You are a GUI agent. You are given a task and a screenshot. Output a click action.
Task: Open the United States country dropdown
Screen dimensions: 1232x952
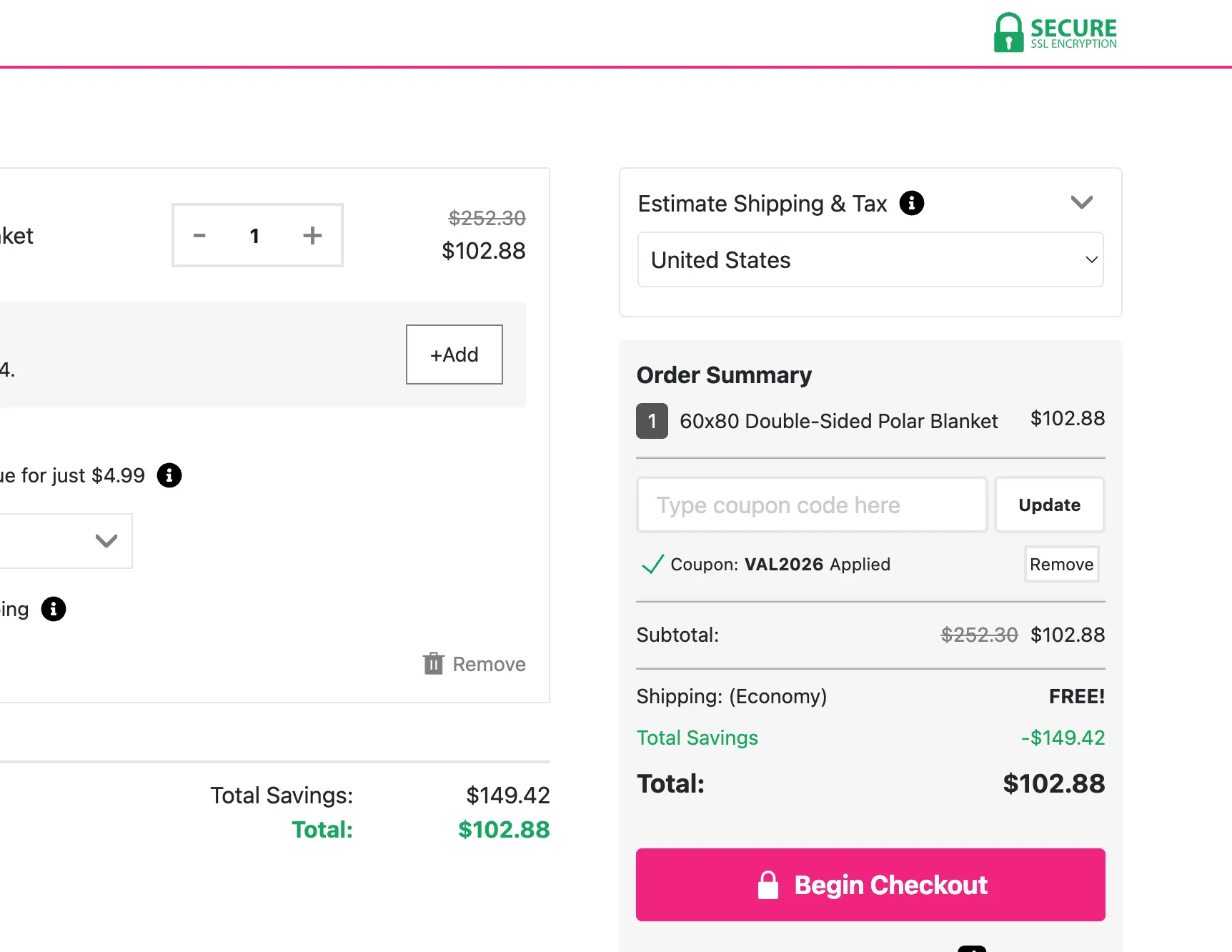870,260
